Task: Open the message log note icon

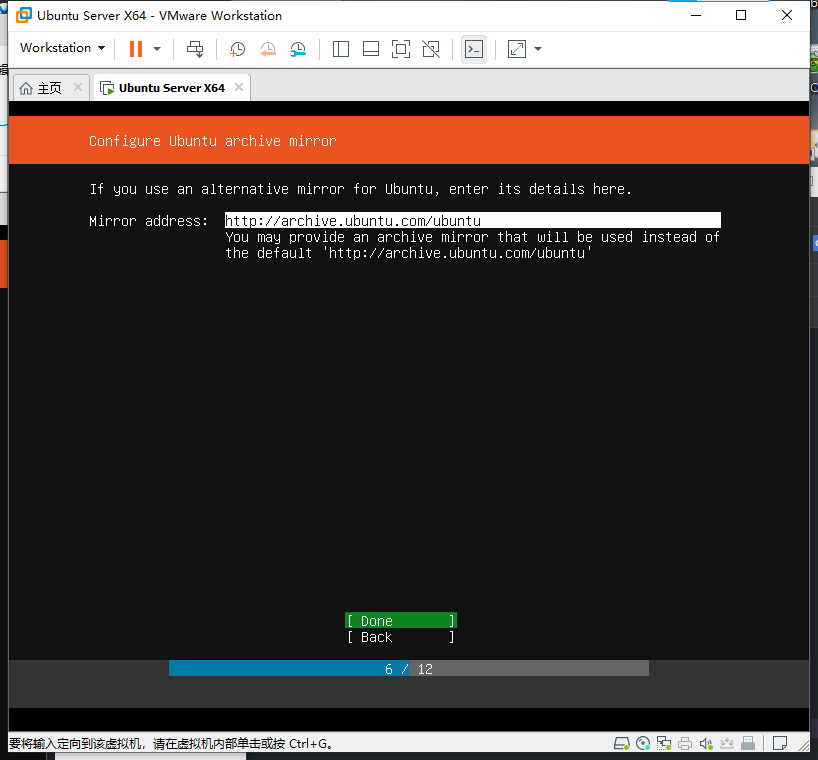Action: click(x=779, y=743)
